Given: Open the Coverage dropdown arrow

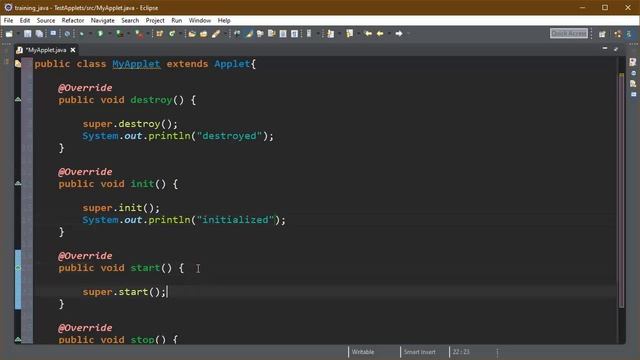Looking at the screenshot, I should coord(128,33).
